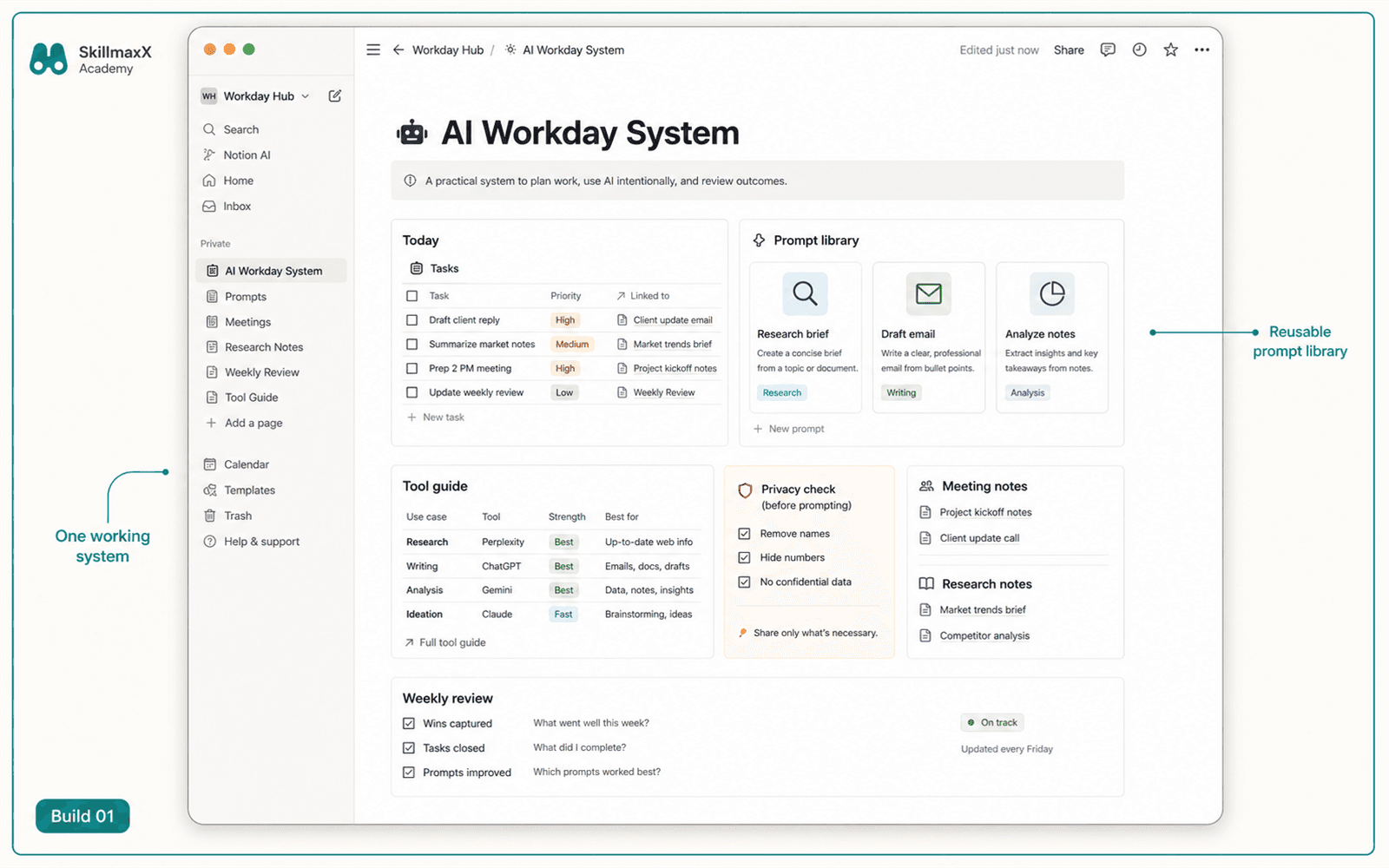Click the Privacy check shield icon
This screenshot has width=1389, height=868.
[x=745, y=490]
